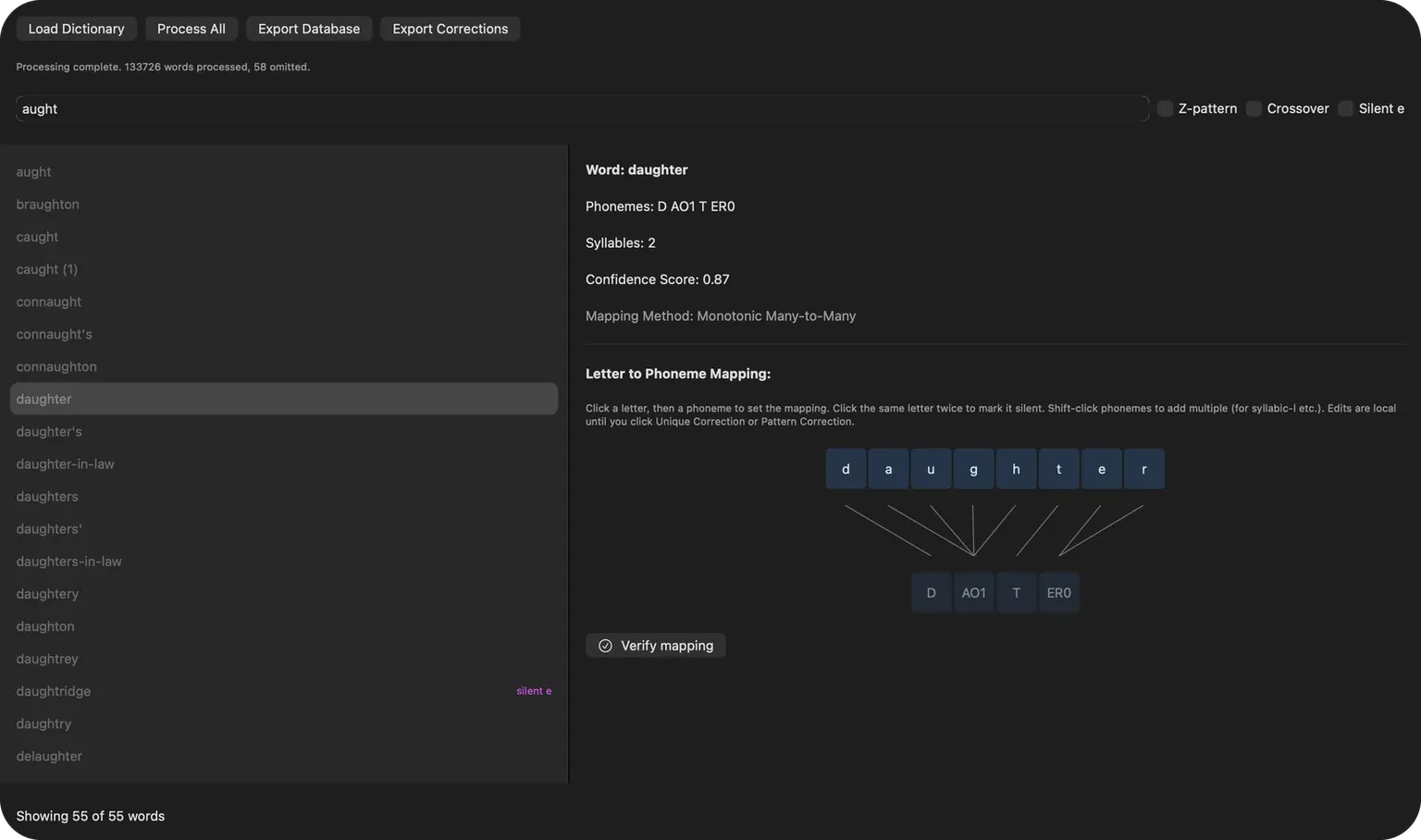Choose 'delaughter' from the list
1421x840 pixels.
pos(284,756)
